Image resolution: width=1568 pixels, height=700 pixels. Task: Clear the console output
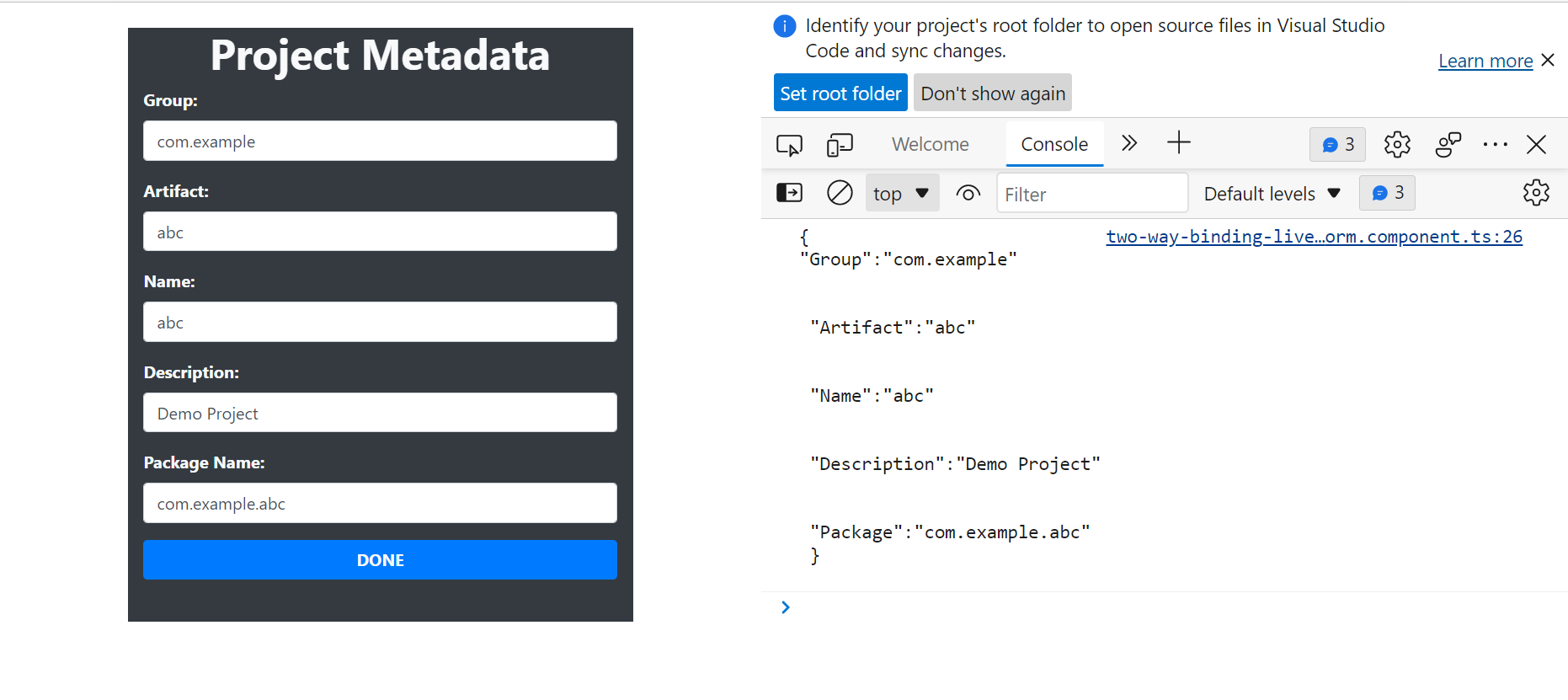[x=840, y=193]
